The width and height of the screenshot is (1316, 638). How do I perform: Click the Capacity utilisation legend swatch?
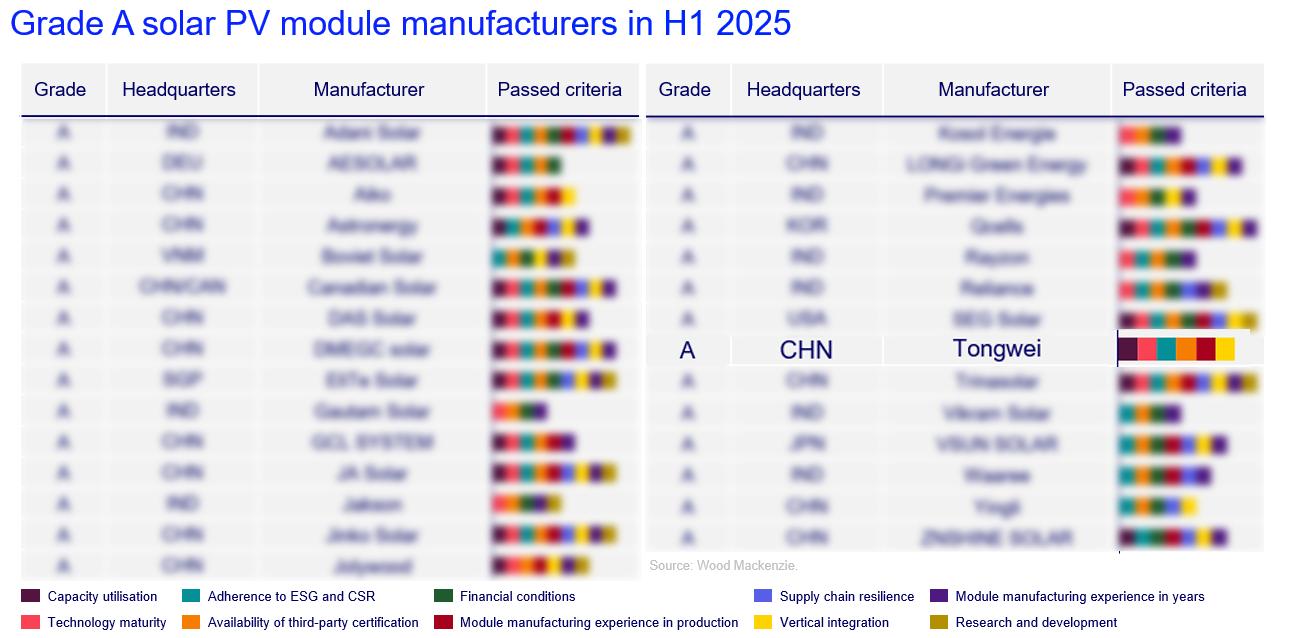pyautogui.click(x=30, y=597)
